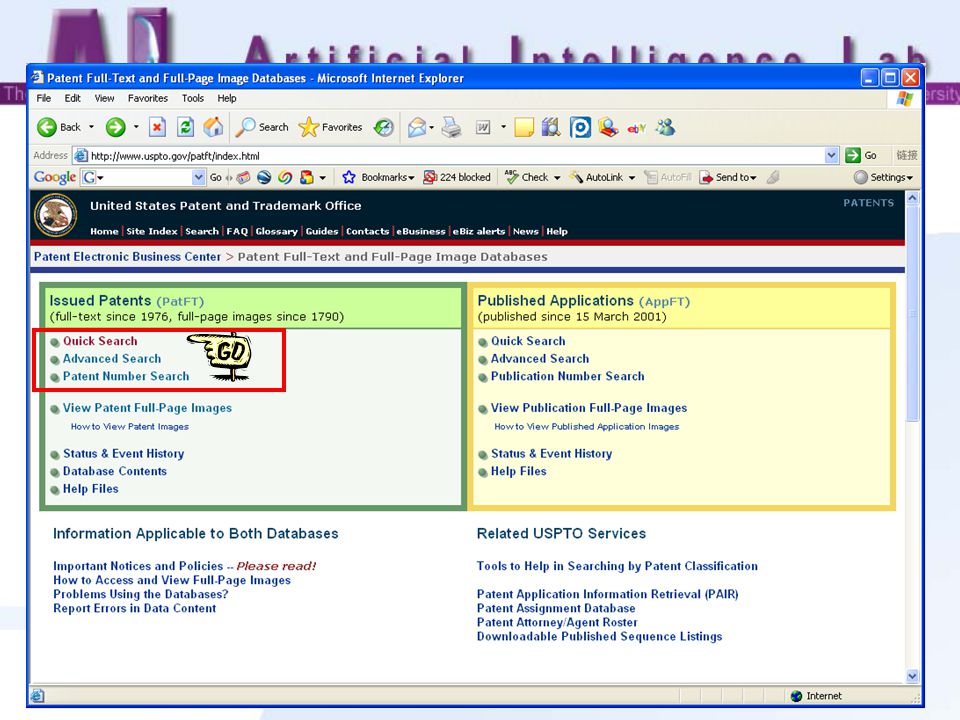This screenshot has height=720, width=960.
Task: Click the green Forward arrow button
Action: pos(115,127)
